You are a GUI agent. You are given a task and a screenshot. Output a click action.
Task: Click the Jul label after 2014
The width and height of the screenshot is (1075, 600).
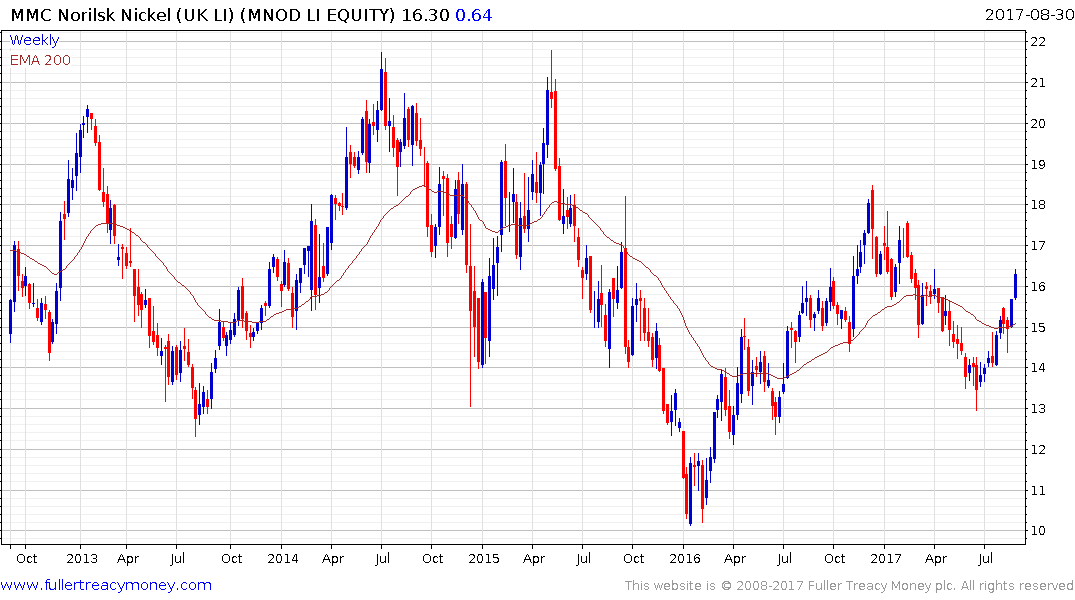click(x=383, y=558)
